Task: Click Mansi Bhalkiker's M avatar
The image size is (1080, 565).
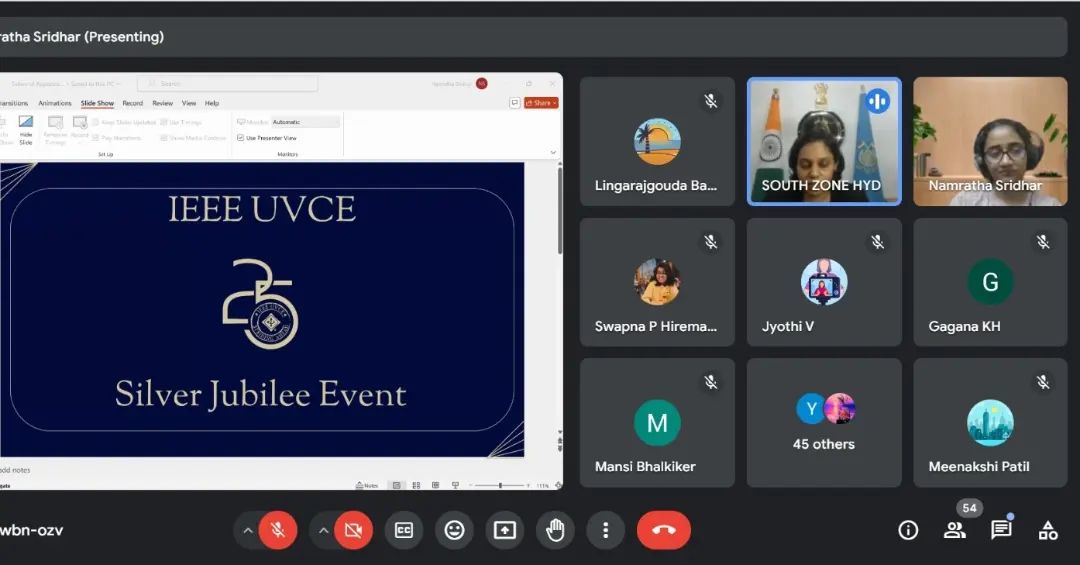Action: [657, 422]
